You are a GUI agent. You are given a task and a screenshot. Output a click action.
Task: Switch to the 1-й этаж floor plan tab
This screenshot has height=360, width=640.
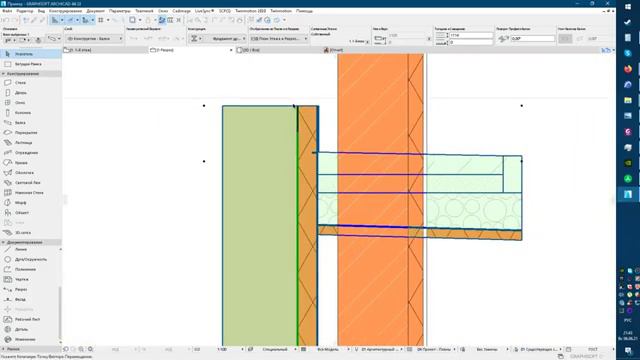tap(105, 50)
